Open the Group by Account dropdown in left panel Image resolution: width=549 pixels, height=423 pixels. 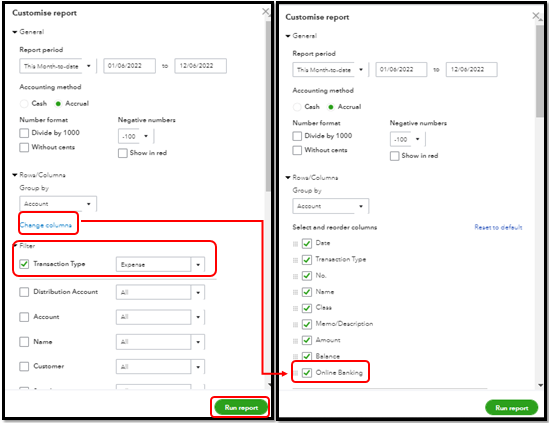click(x=58, y=204)
